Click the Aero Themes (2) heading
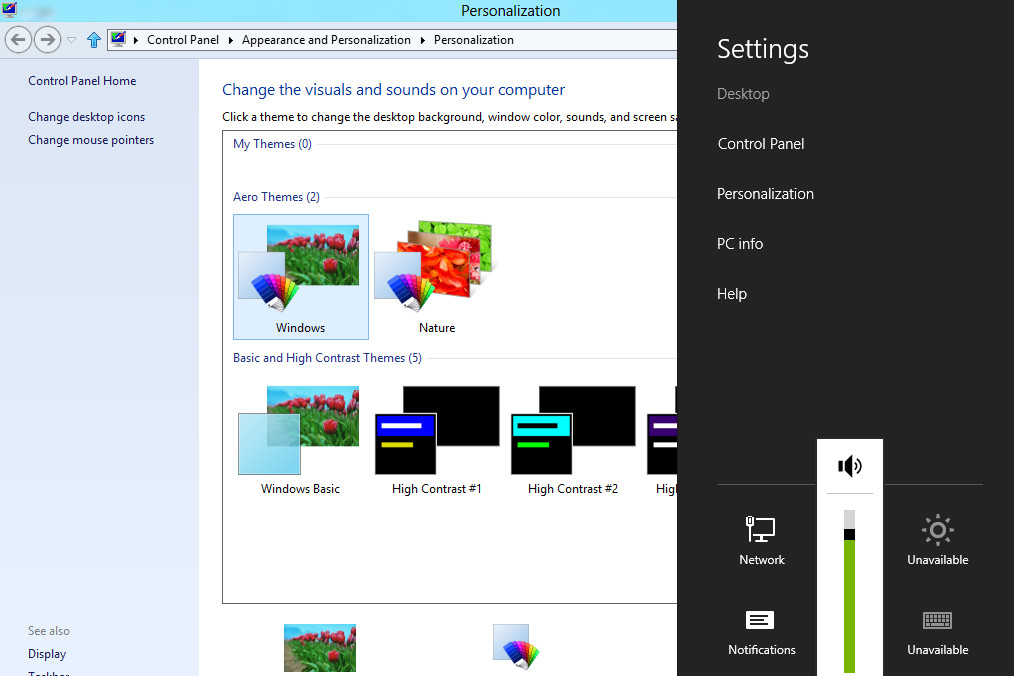 [276, 197]
